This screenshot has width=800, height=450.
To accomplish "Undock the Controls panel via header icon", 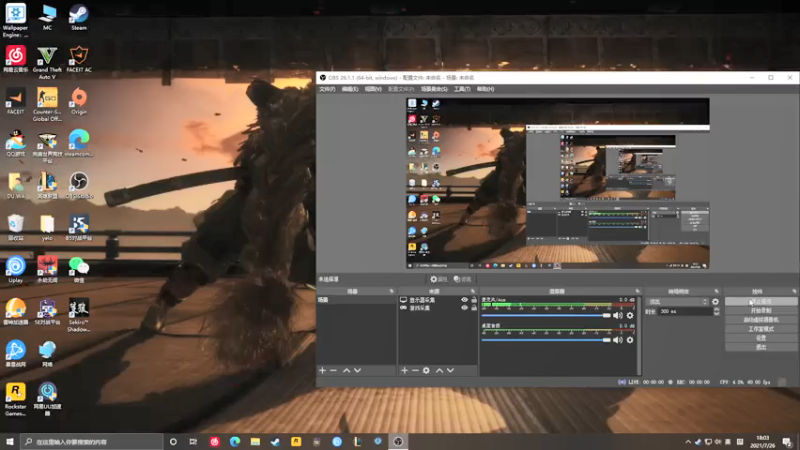I will 794,291.
